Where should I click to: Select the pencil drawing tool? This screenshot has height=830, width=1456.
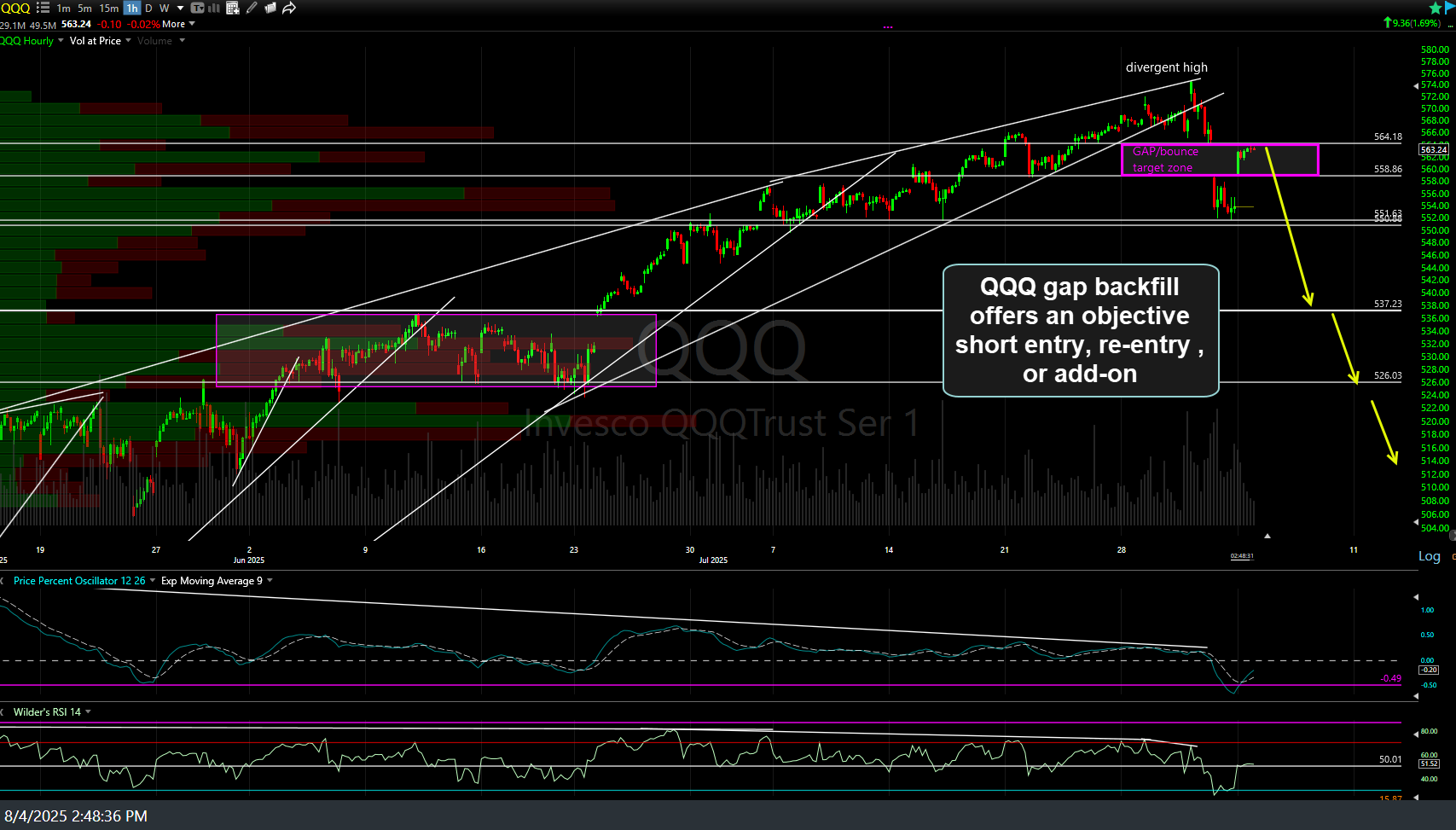(252, 8)
